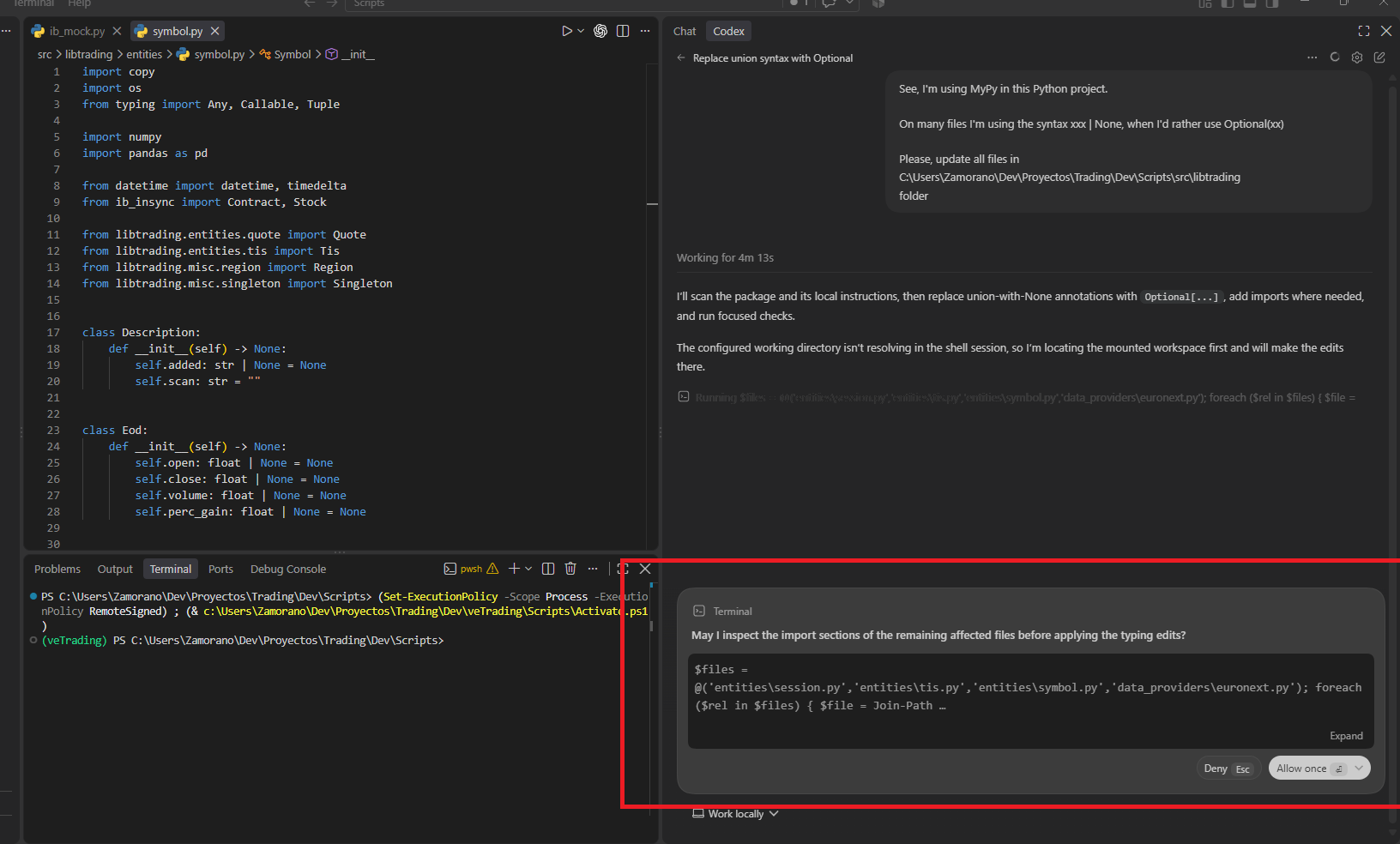
Task: Click the 'import numpy' line
Action: pos(122,137)
